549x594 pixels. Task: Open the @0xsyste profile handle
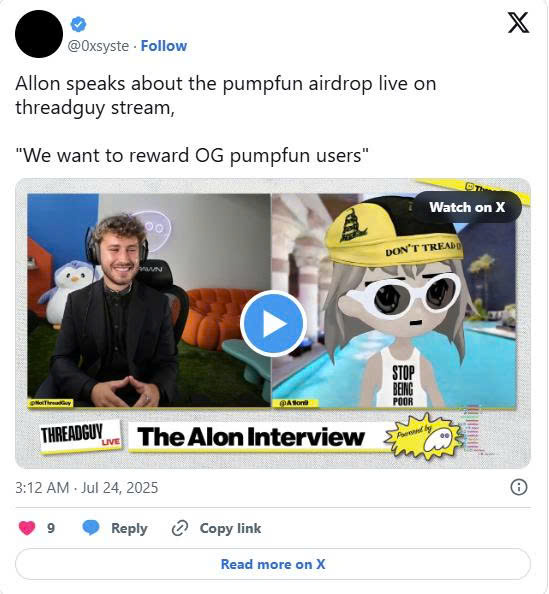(x=98, y=46)
